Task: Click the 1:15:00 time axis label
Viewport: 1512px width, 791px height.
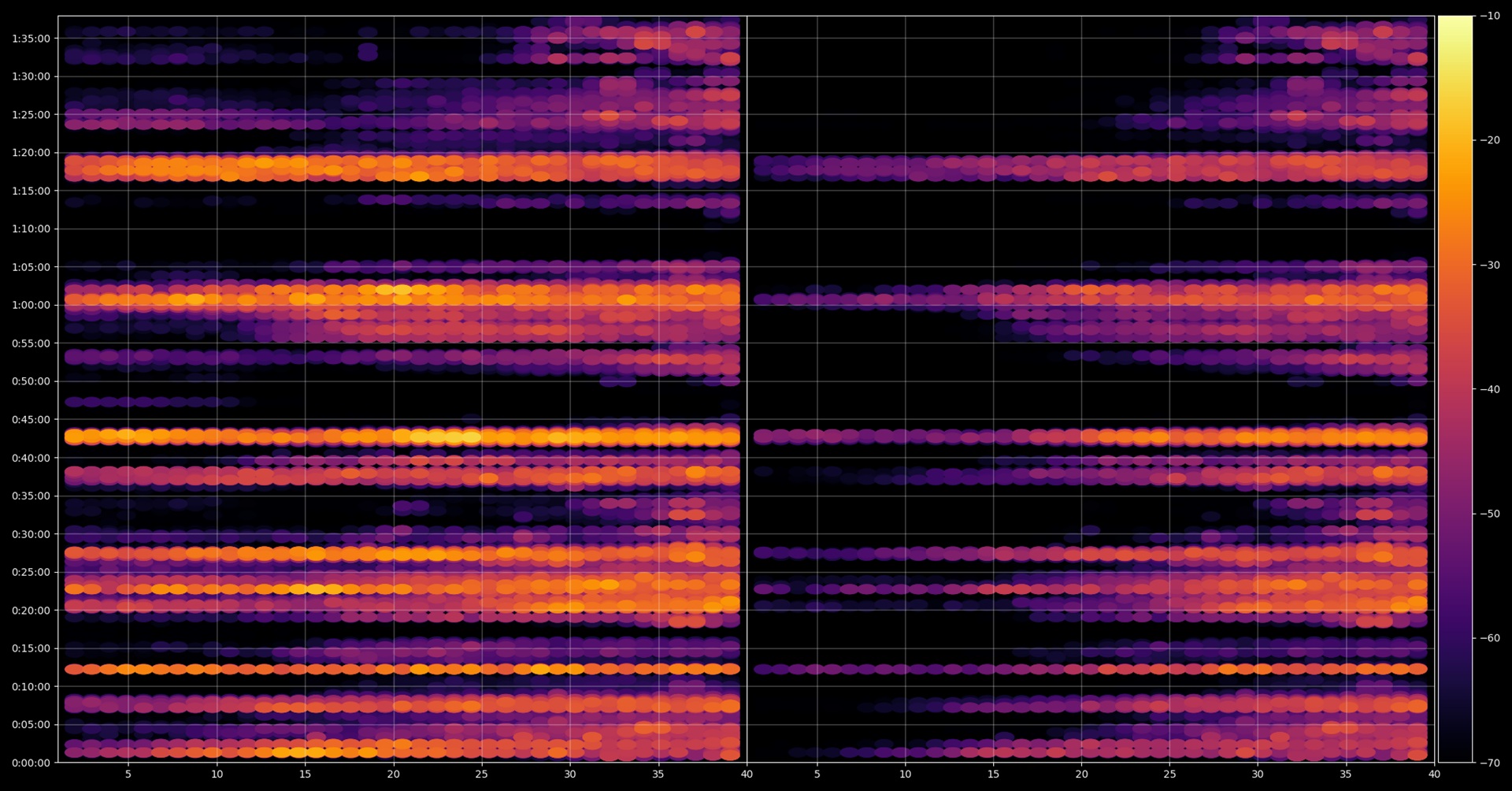Action: [x=31, y=191]
